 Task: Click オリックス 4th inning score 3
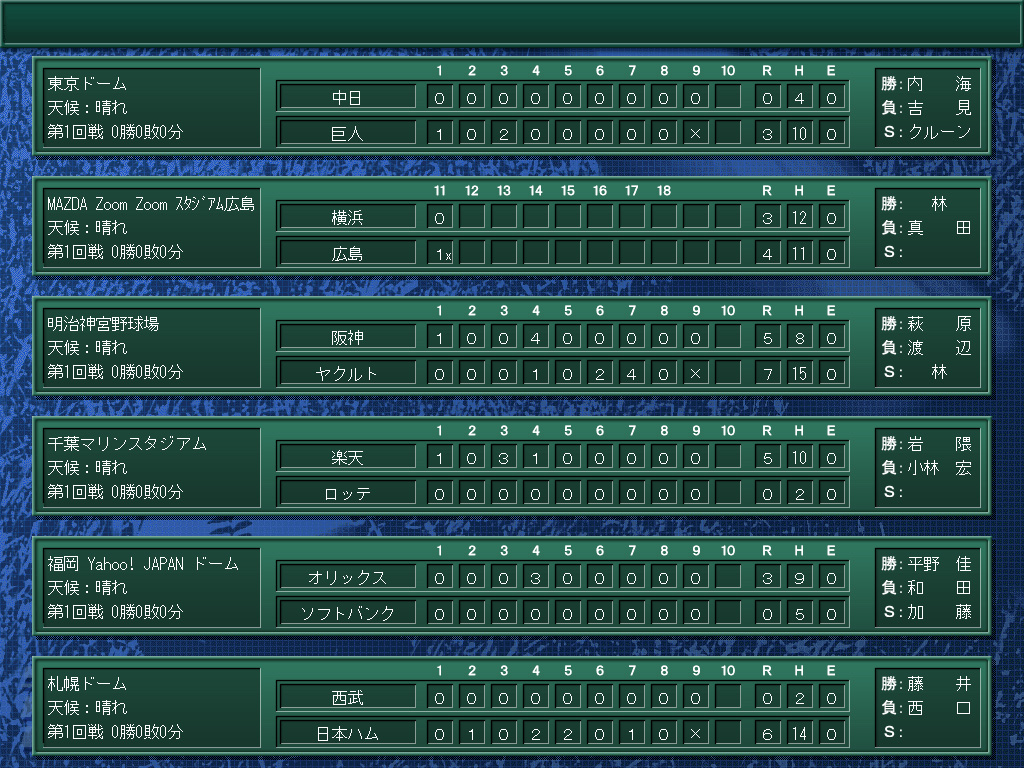coord(536,578)
